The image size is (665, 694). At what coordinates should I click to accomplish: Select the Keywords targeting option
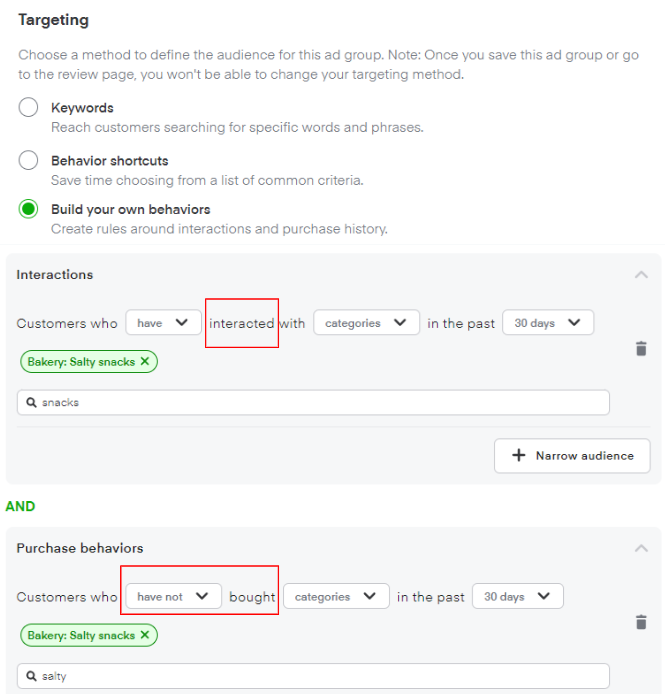pyautogui.click(x=29, y=108)
